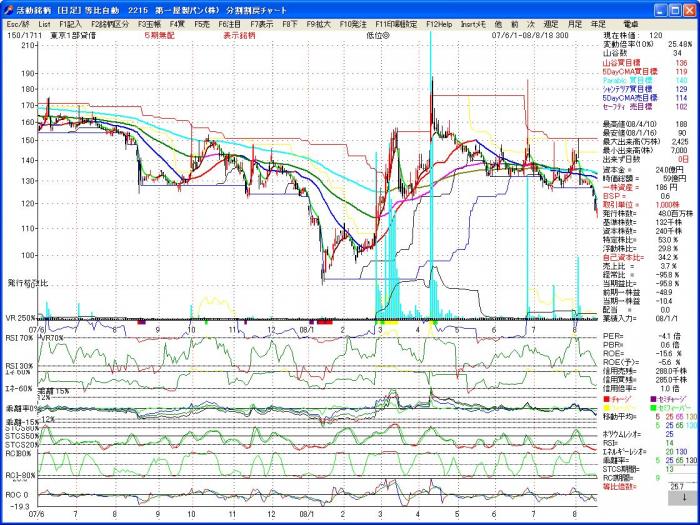
Task: Click the yellow フィーバー legend swatch
Action: pos(606,408)
